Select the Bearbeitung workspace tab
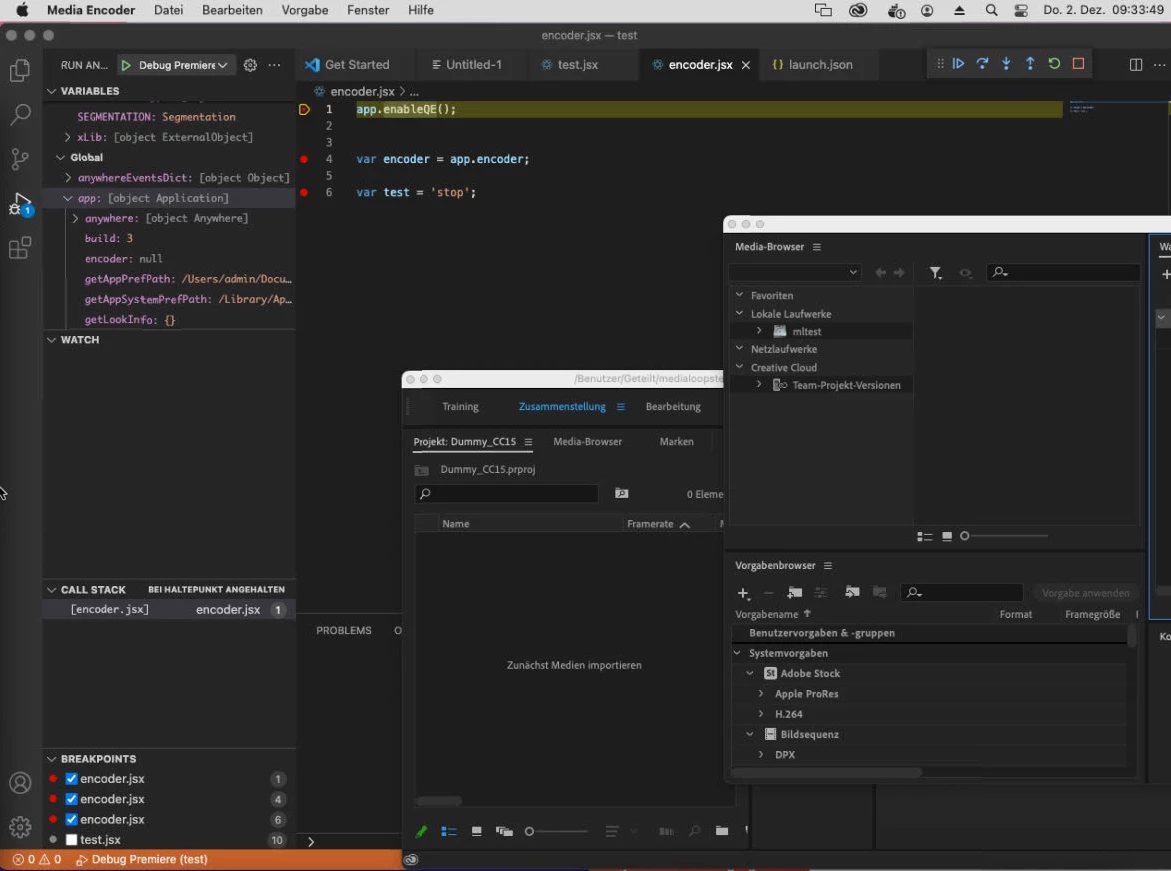This screenshot has width=1171, height=871. [x=673, y=406]
